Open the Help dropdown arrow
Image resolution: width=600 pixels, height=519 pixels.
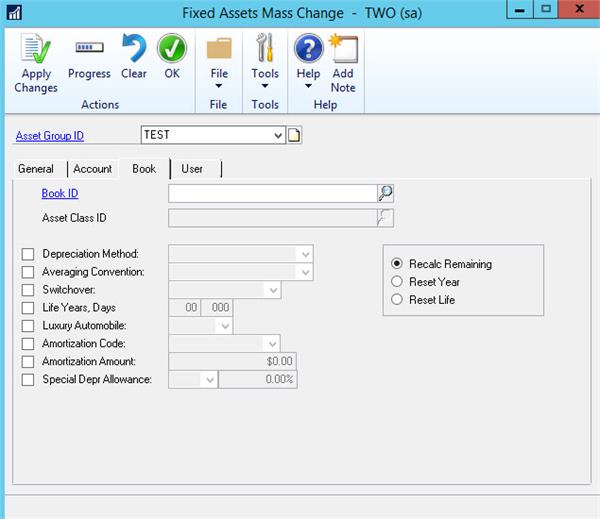308,87
